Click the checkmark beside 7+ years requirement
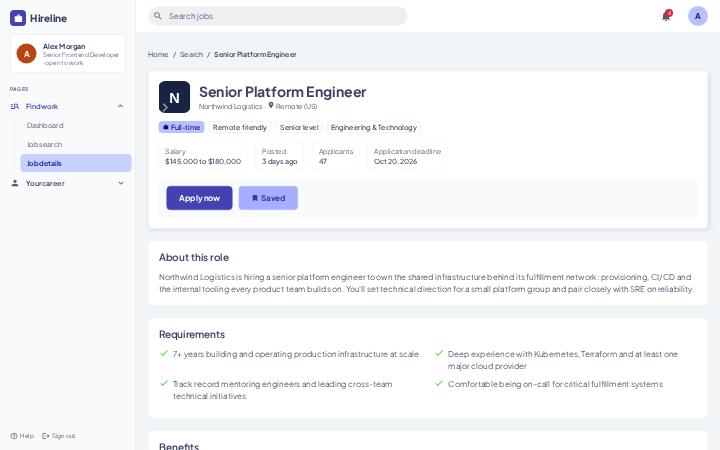The height and width of the screenshot is (450, 720). (164, 354)
